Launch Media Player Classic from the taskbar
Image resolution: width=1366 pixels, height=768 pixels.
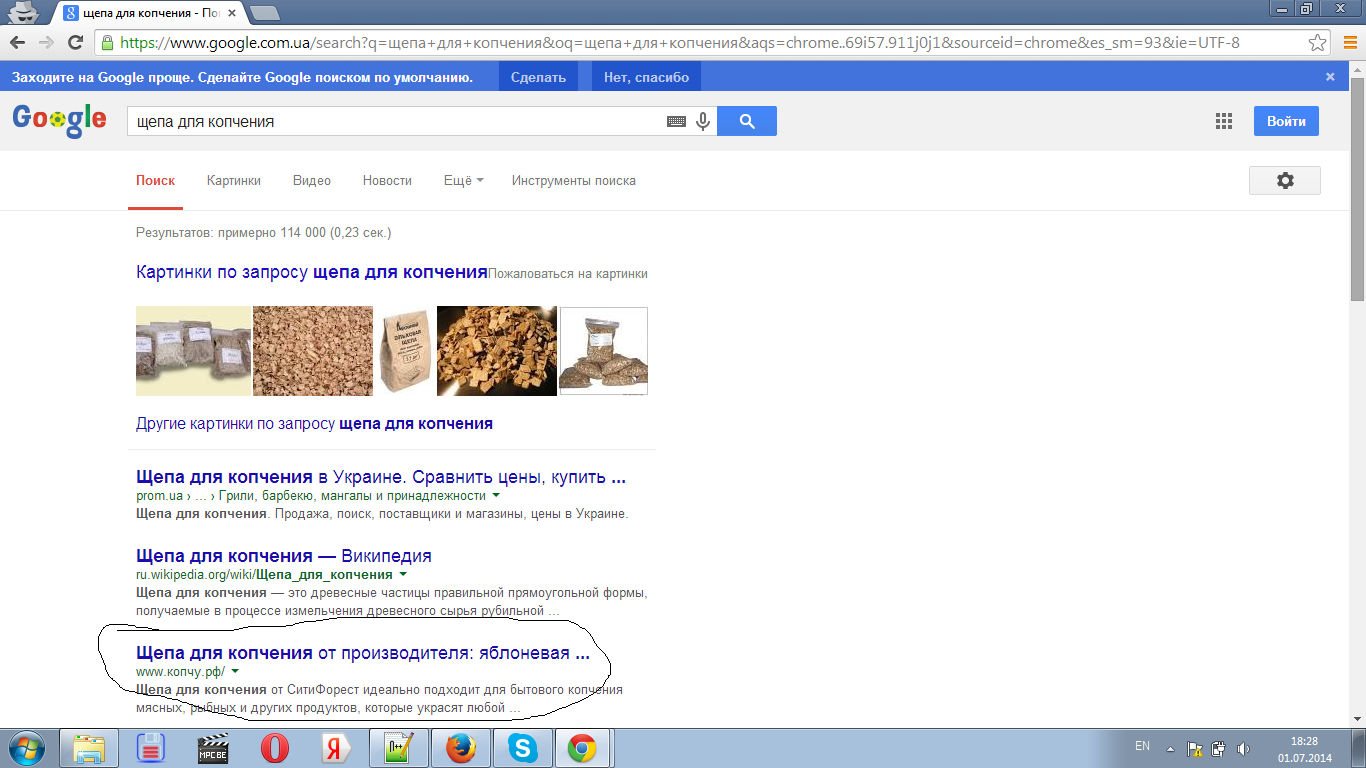tap(214, 748)
